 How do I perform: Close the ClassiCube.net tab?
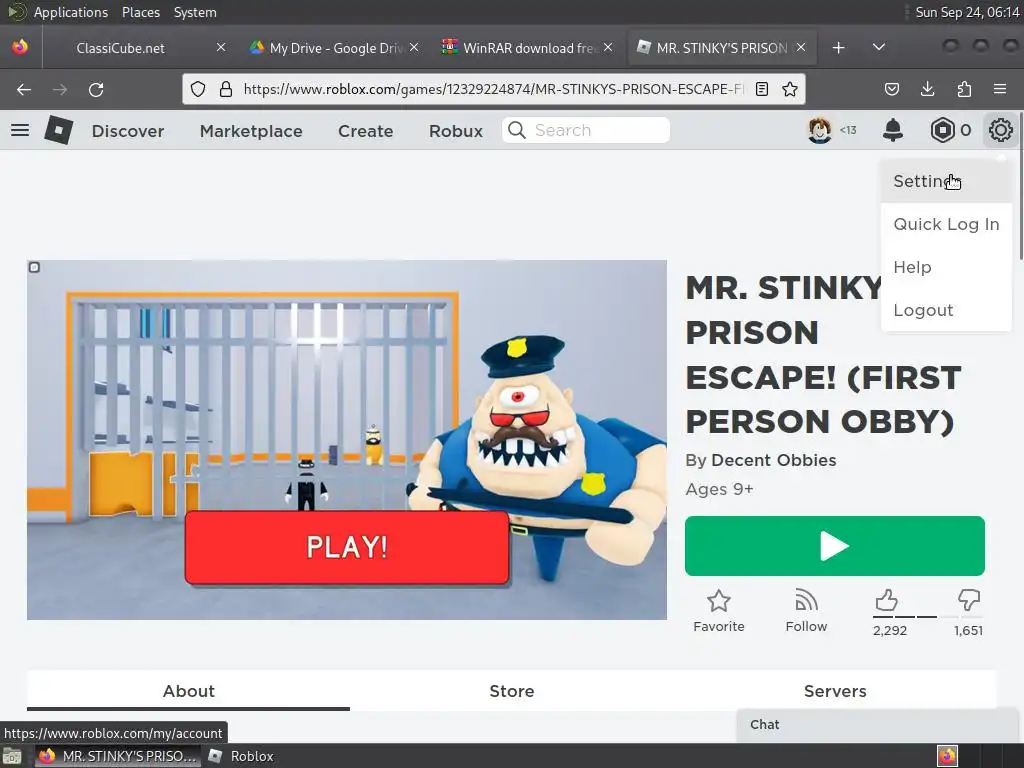click(x=221, y=47)
